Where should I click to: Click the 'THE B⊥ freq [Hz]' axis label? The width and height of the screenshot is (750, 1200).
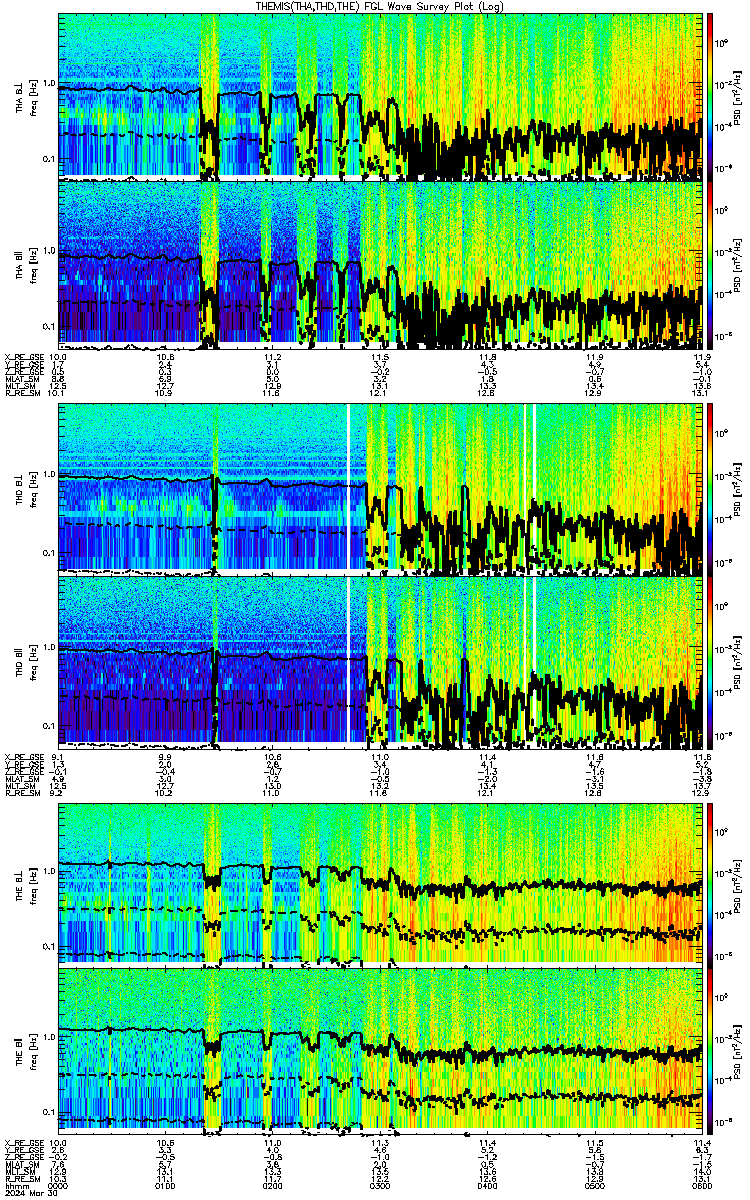[24, 884]
